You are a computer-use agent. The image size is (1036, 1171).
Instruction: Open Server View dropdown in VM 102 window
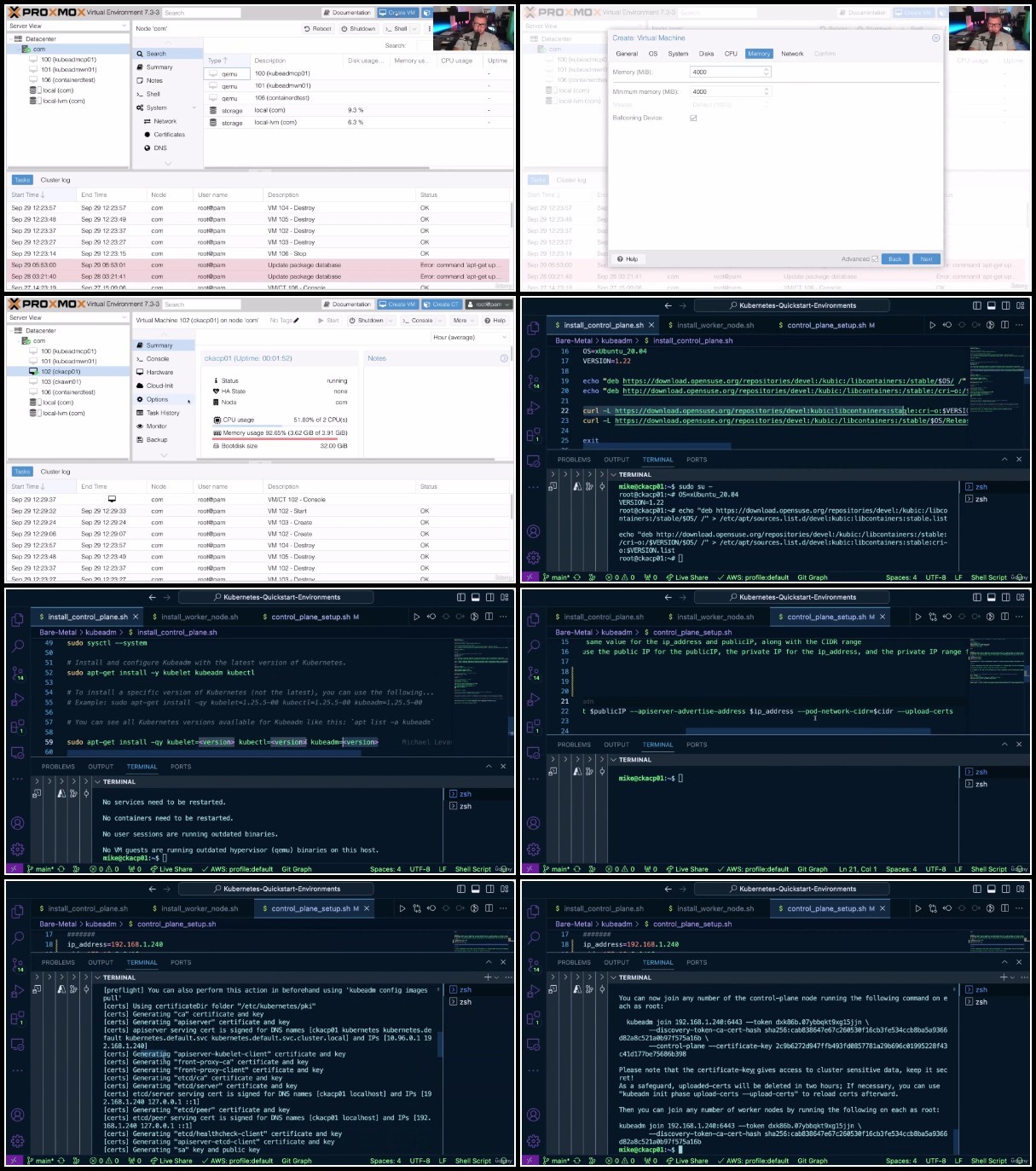(x=67, y=318)
